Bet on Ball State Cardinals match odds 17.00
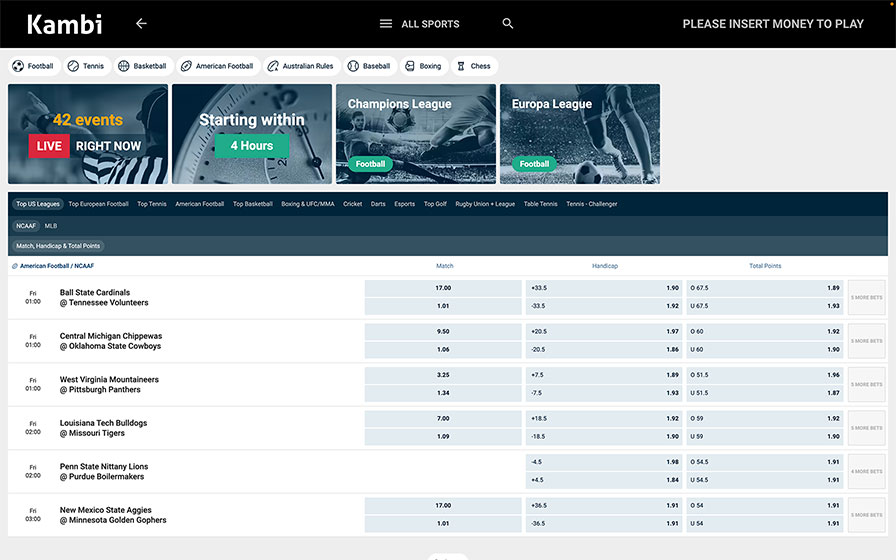 443,288
